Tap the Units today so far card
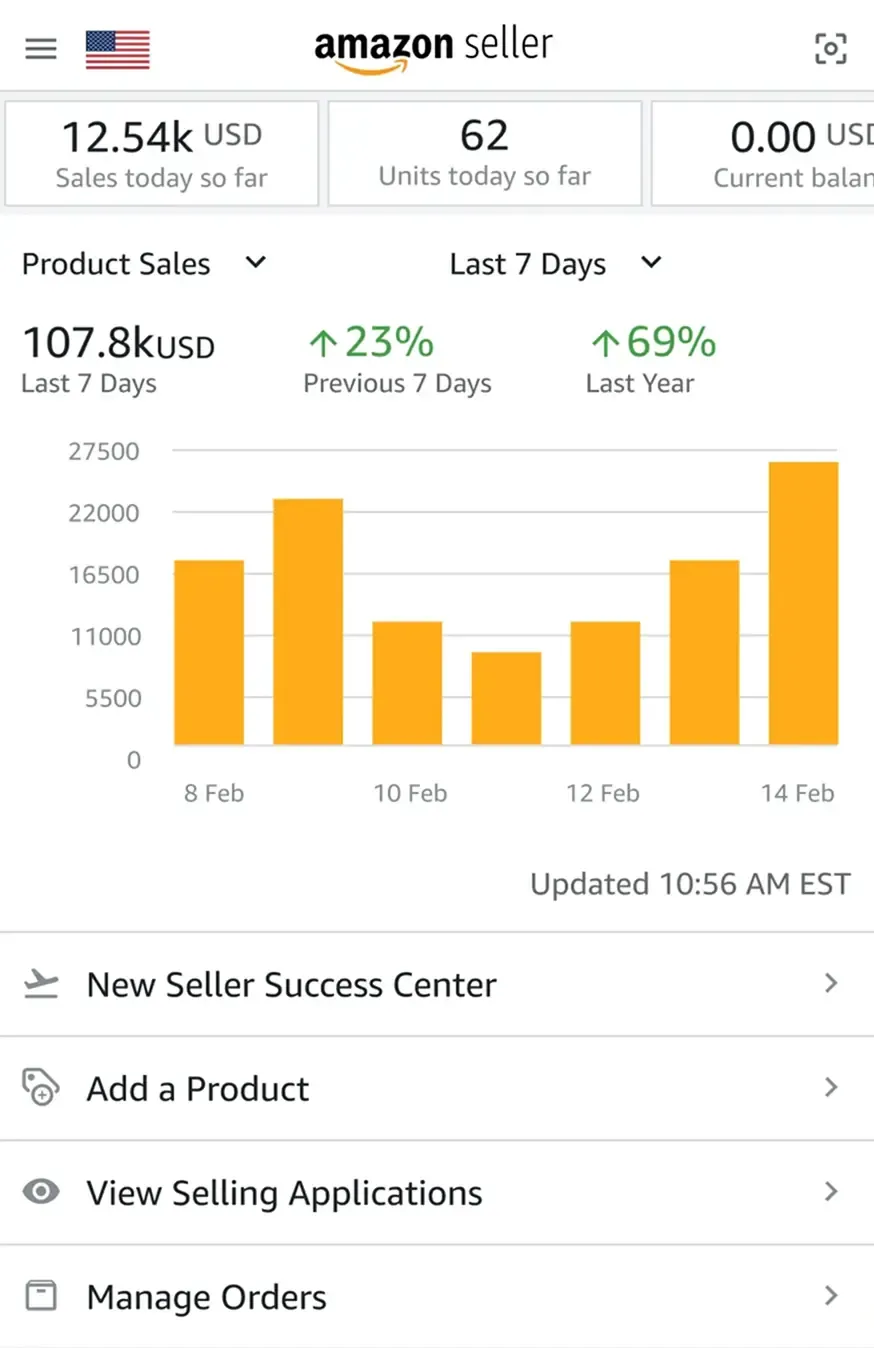This screenshot has height=1348, width=874. coord(485,153)
